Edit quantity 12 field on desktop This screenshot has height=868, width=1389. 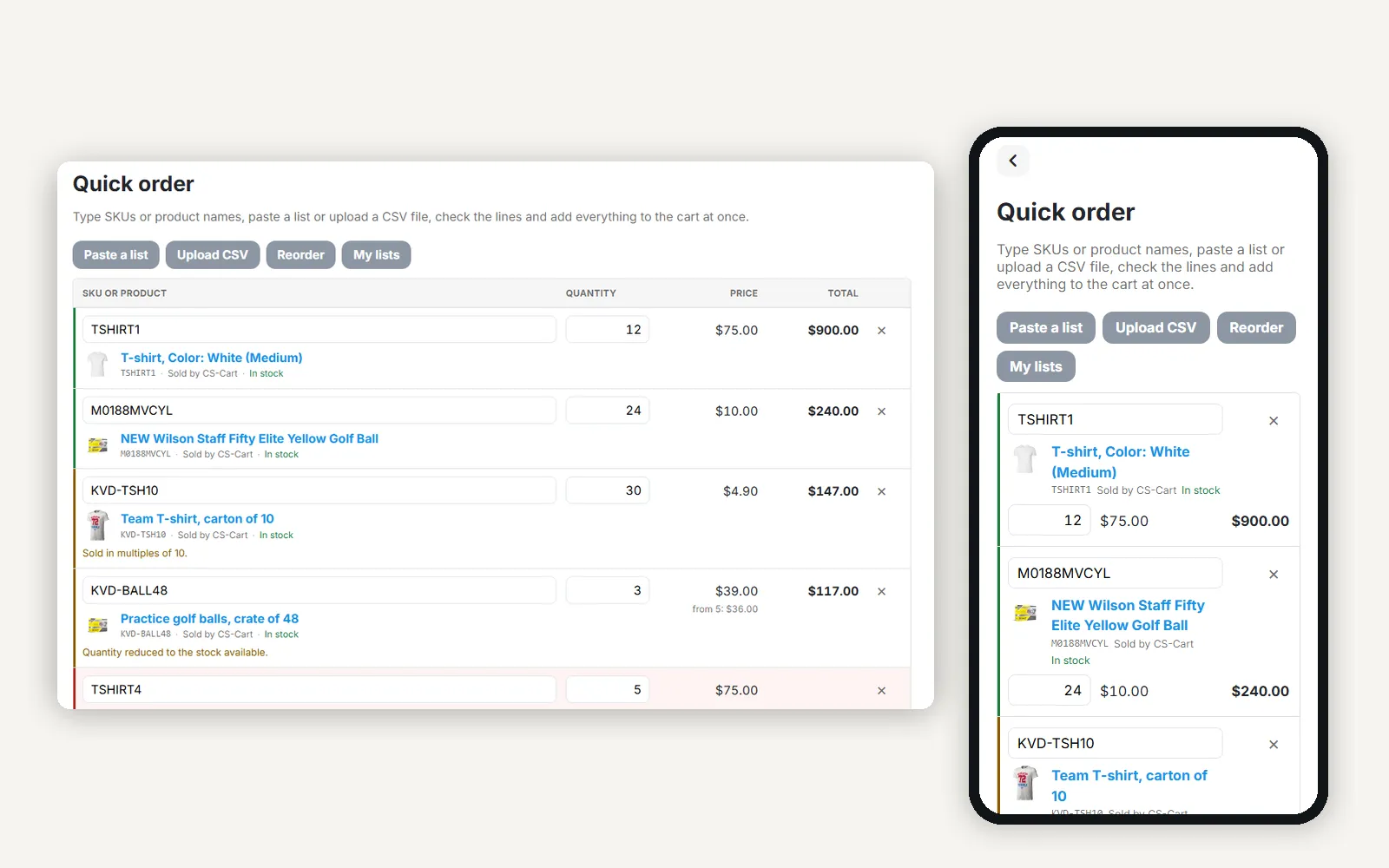(608, 330)
